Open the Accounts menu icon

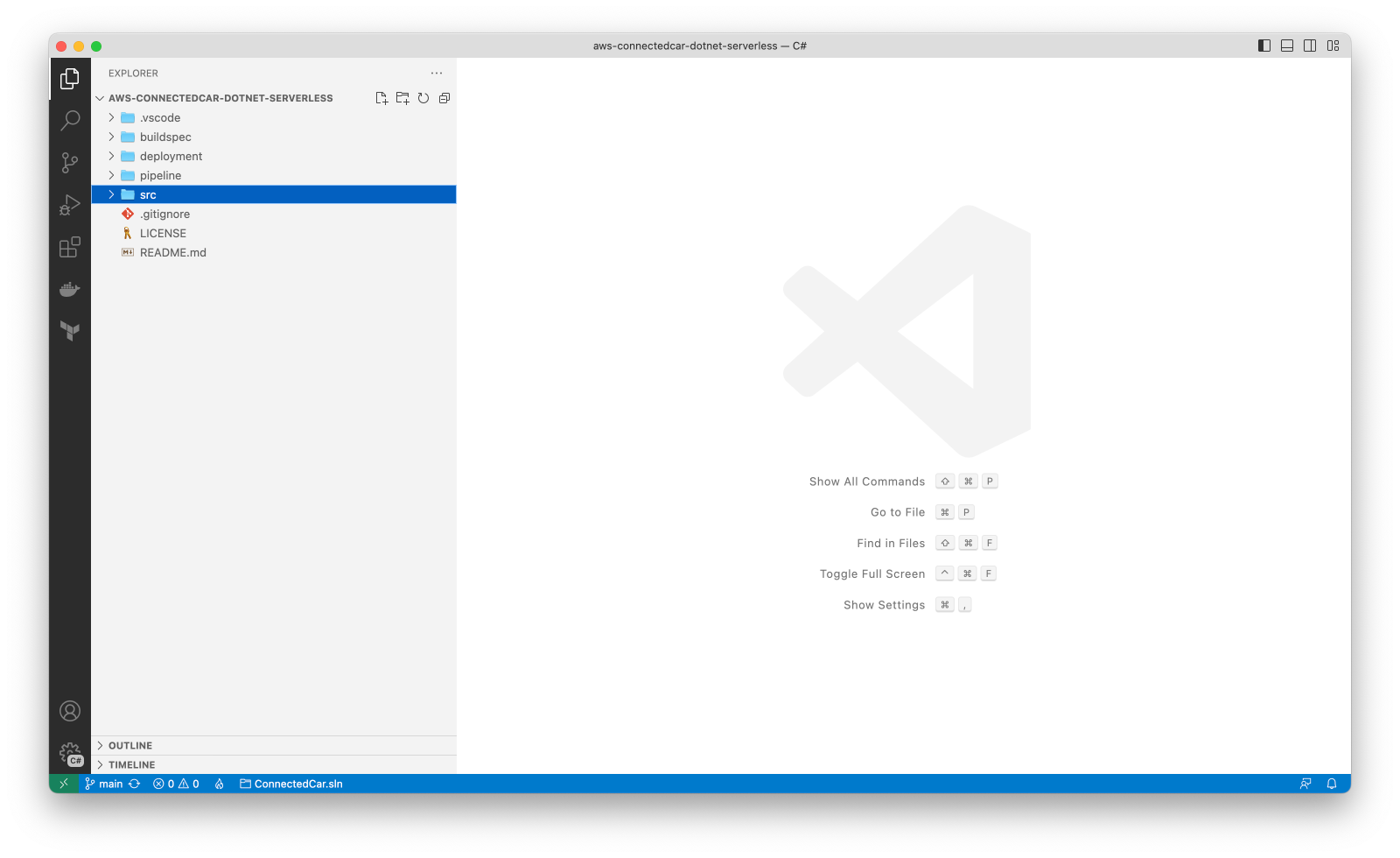(70, 711)
